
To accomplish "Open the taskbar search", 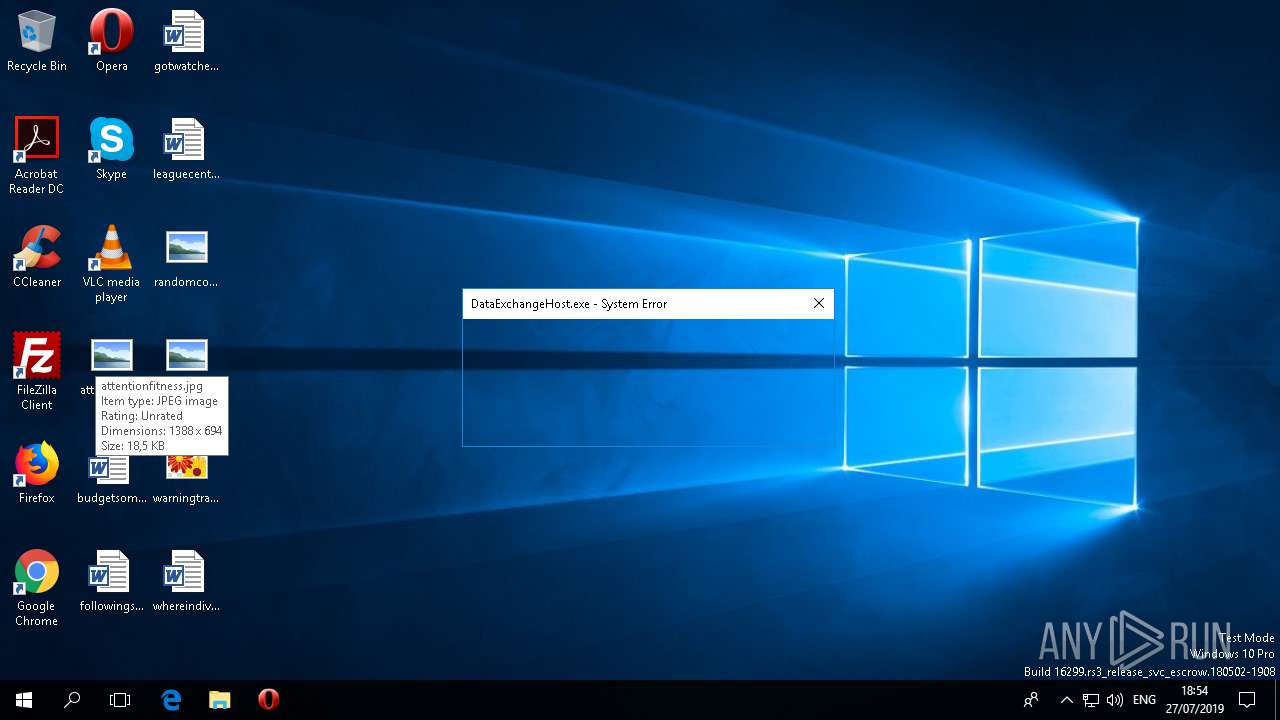I will coord(72,700).
